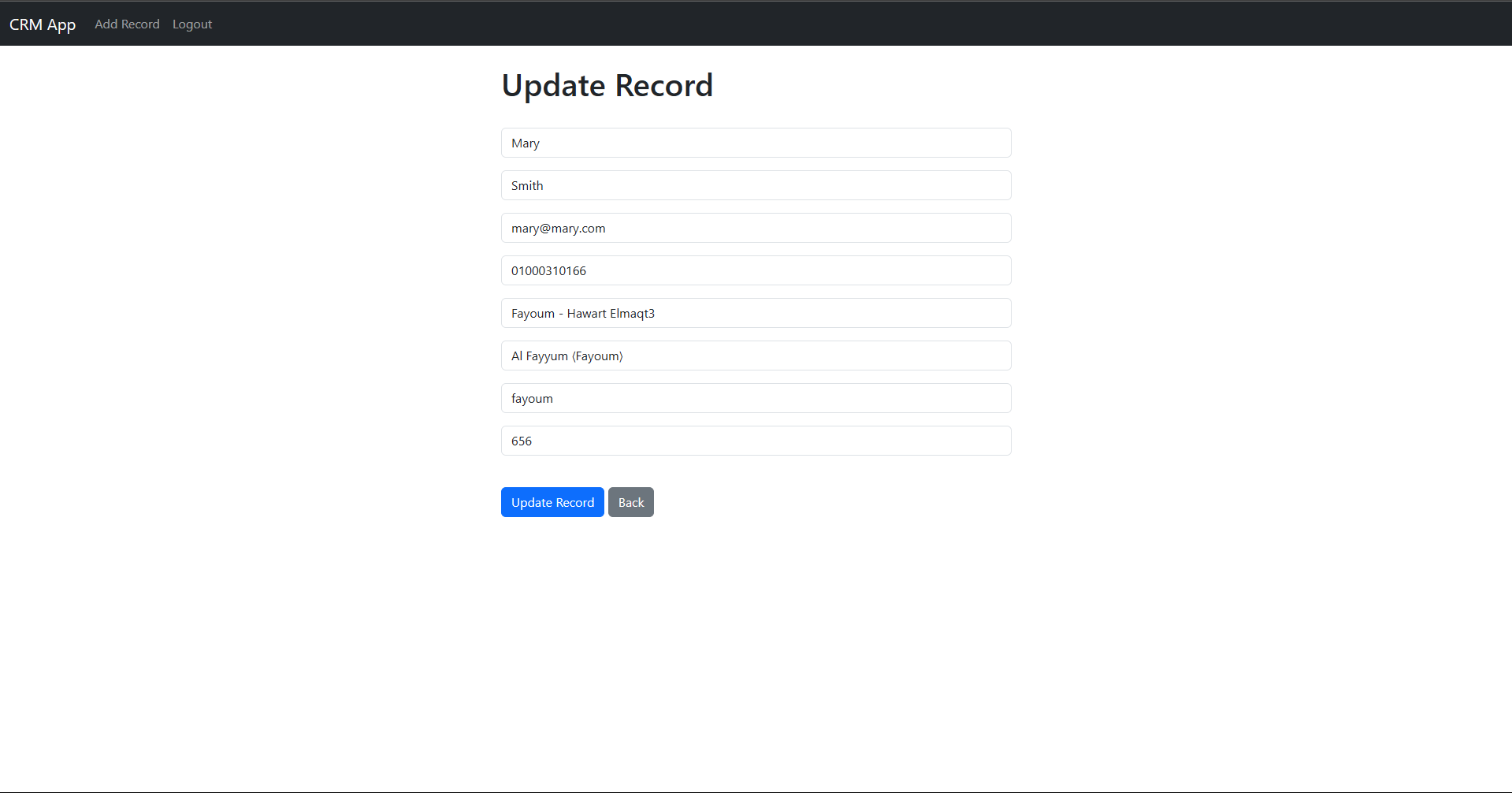Click the city field Al Fayyum (Fayoum)
This screenshot has height=793, width=1512.
coord(756,356)
